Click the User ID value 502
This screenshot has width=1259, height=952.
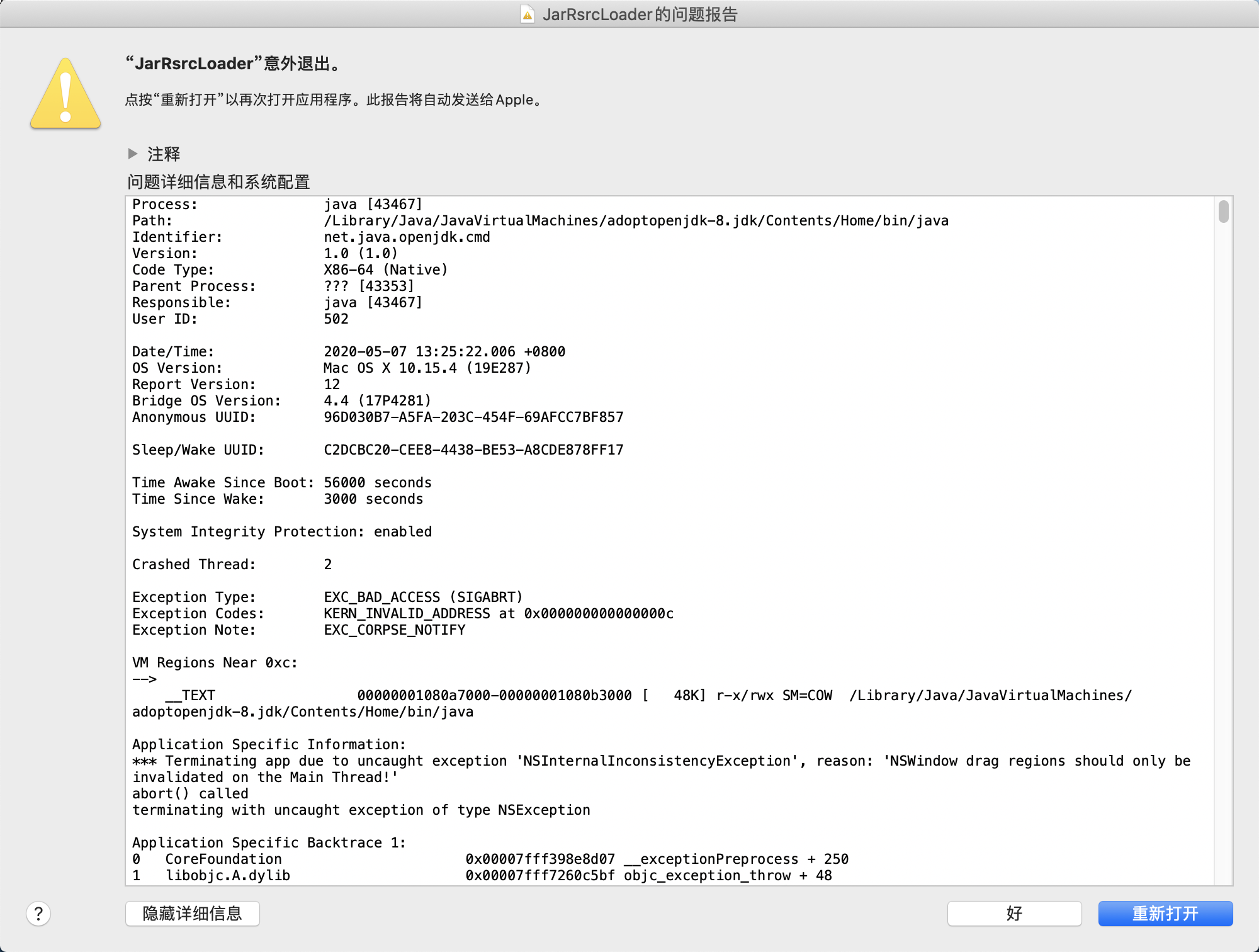[336, 319]
